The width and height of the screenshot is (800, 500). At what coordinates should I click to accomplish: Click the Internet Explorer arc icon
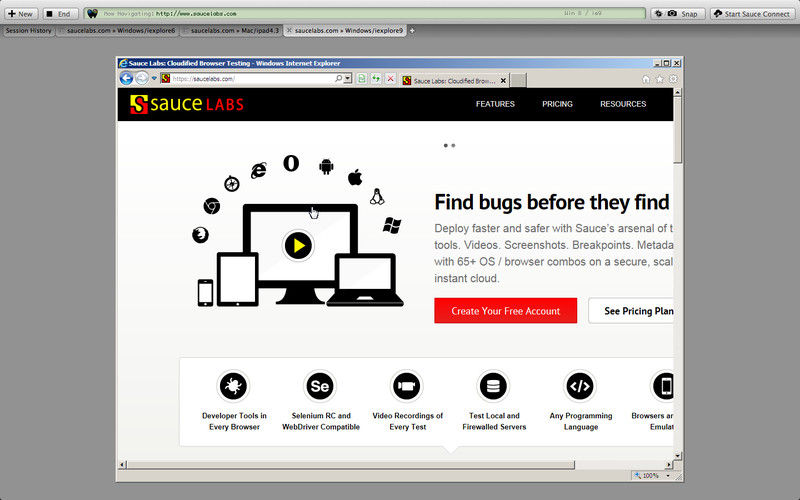tap(259, 170)
